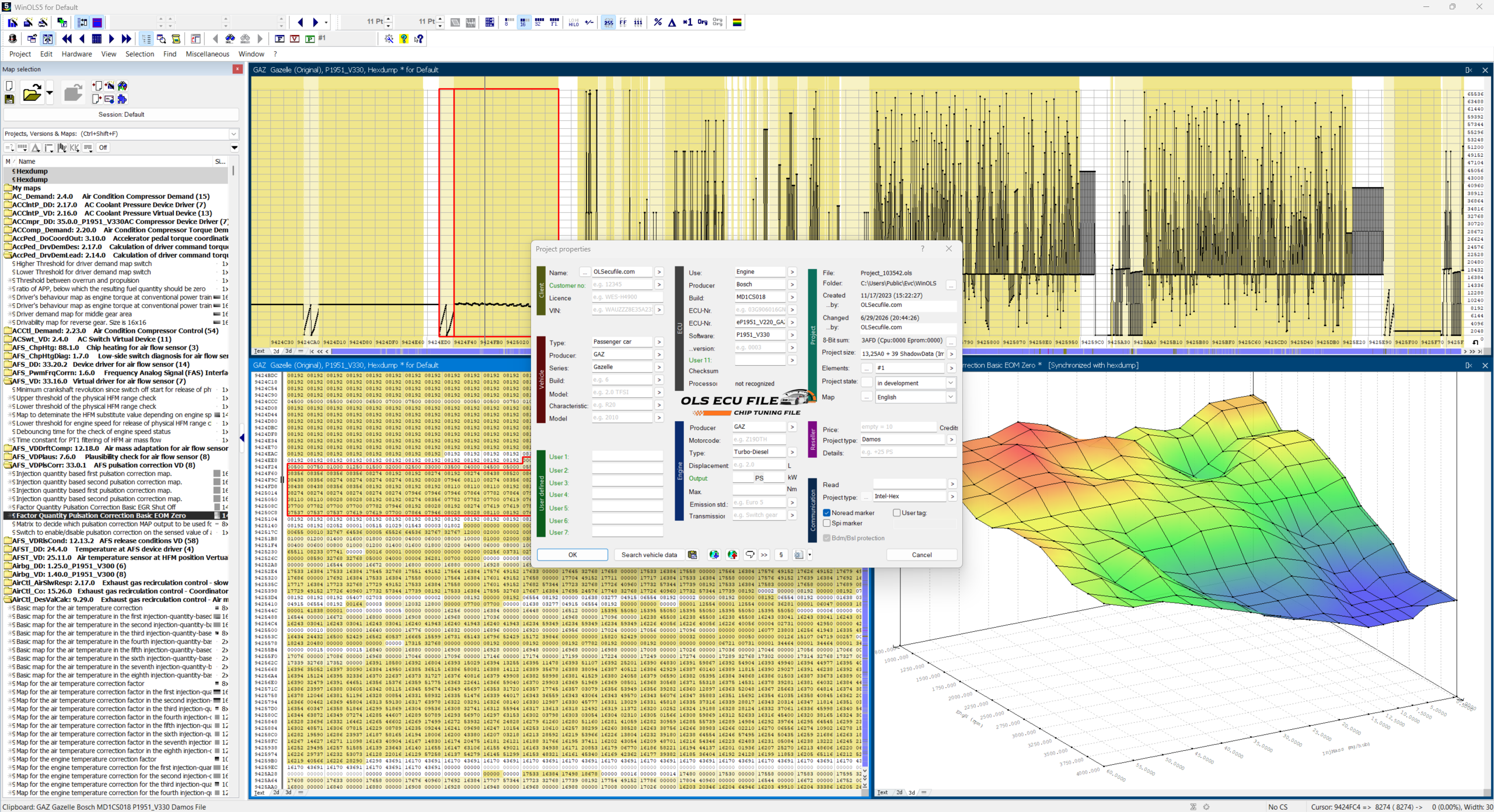This screenshot has width=1494, height=812.
Task: Click the red V window icon
Action: click(x=295, y=39)
